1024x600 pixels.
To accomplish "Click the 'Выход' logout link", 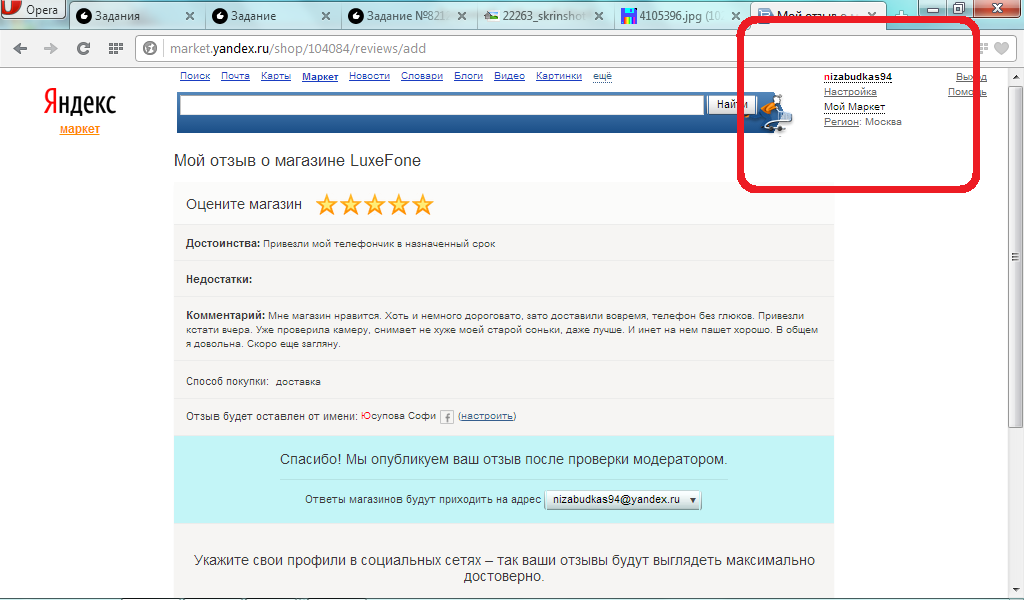I will click(971, 76).
